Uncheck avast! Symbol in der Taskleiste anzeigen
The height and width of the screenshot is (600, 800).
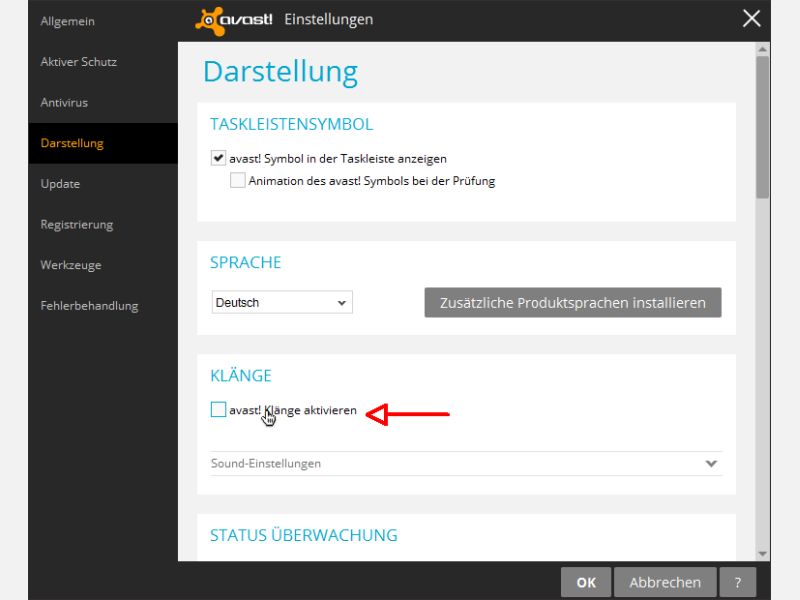pyautogui.click(x=218, y=158)
